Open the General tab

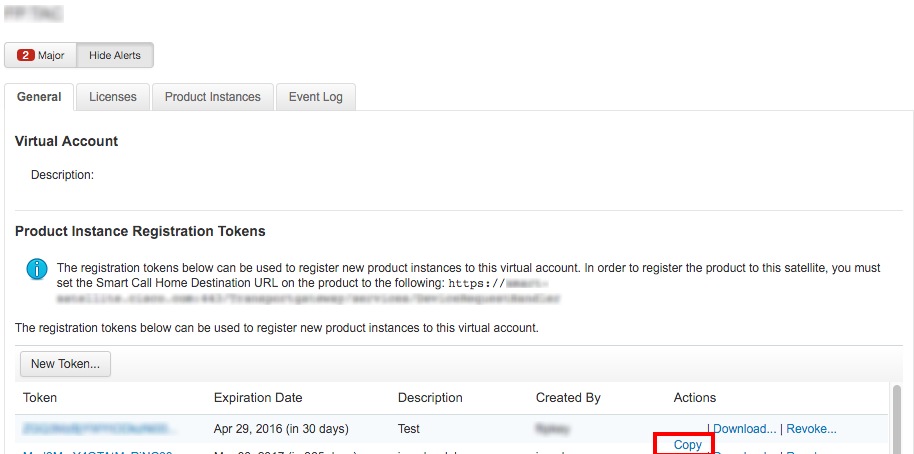(x=39, y=97)
